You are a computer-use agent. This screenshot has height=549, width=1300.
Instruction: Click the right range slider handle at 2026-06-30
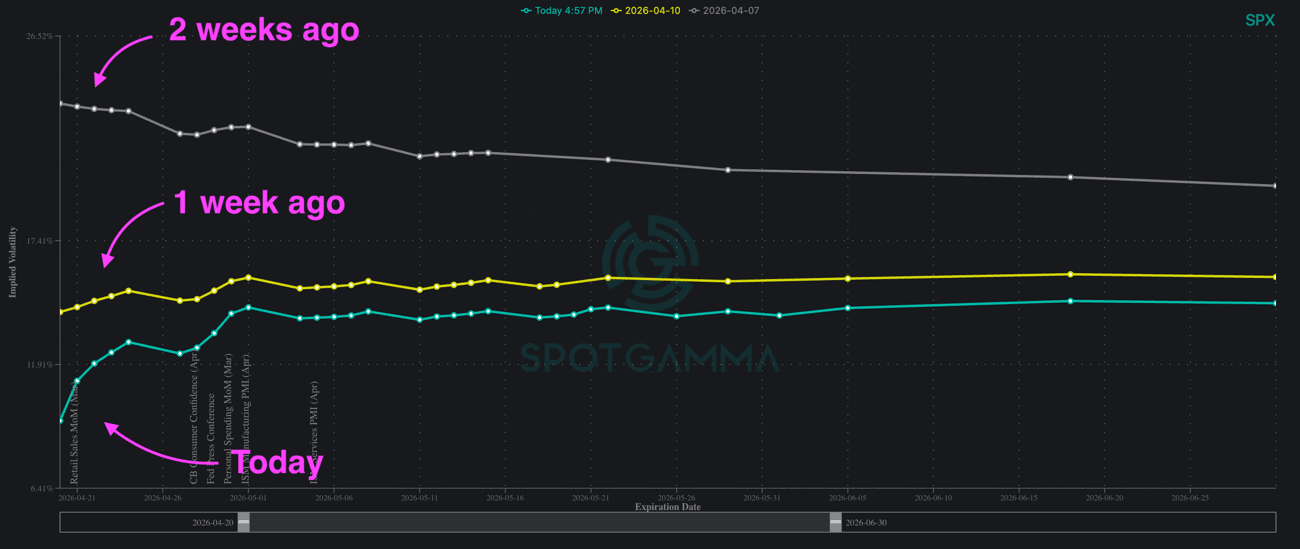(836, 522)
